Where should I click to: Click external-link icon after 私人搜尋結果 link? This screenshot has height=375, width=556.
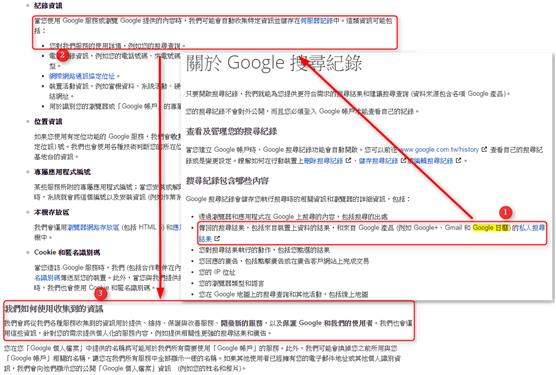(217, 239)
